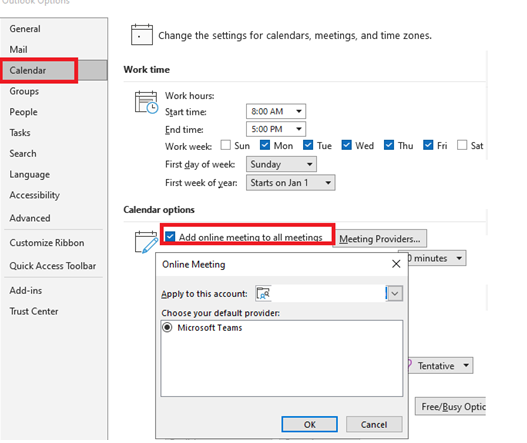Viewport: 527px width, 443px height.
Task: Open the Add-ins category
Action: [x=26, y=290]
